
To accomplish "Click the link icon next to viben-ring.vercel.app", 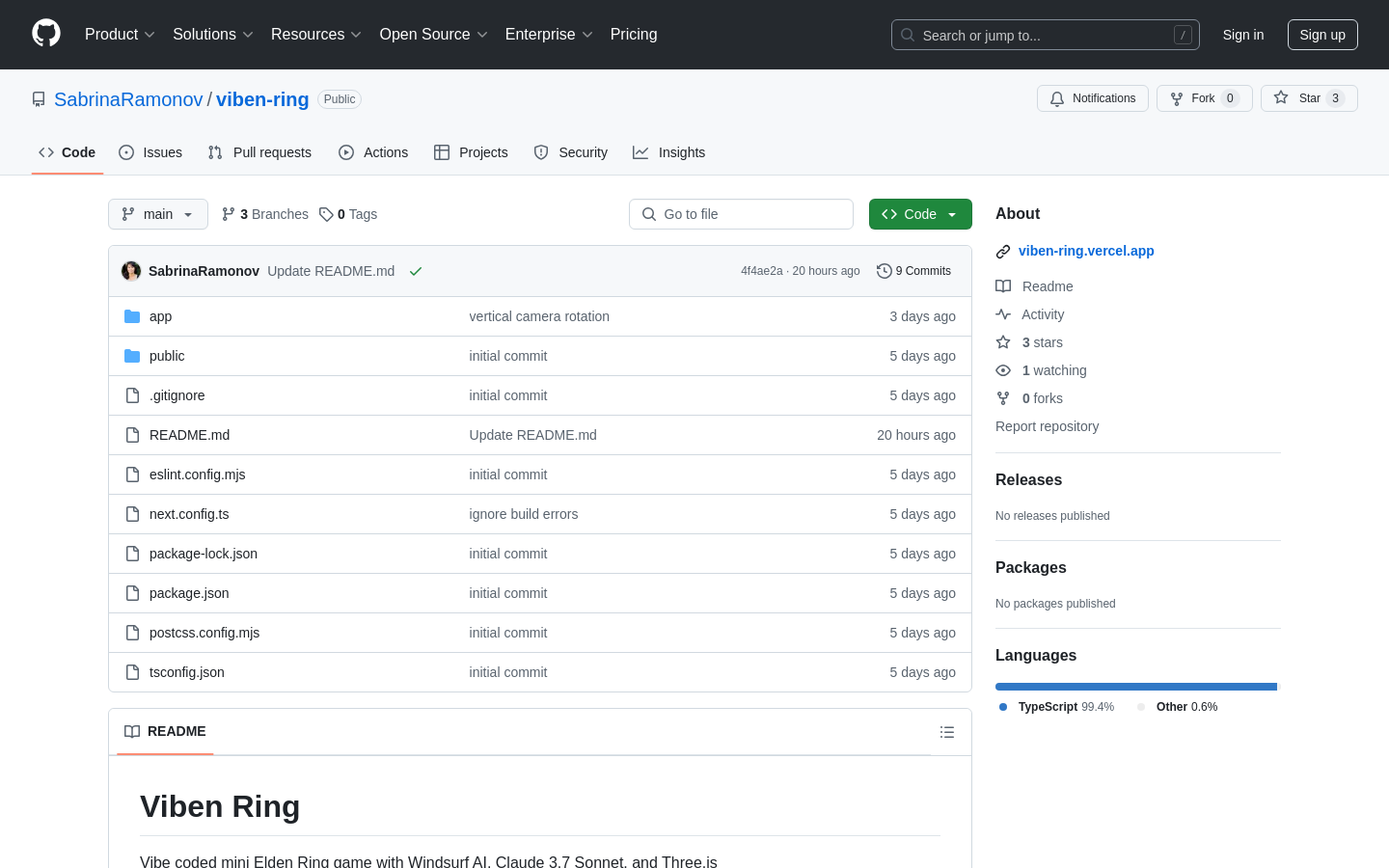I will tap(1003, 252).
